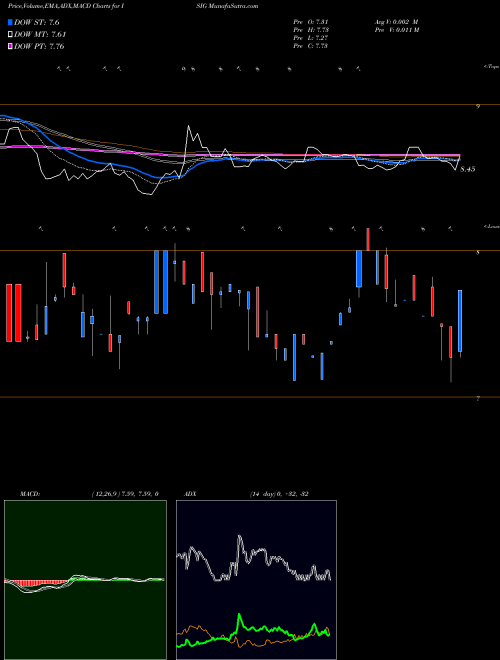Open the ADX indicator chart panel
The height and width of the screenshot is (660, 500).
tap(256, 580)
